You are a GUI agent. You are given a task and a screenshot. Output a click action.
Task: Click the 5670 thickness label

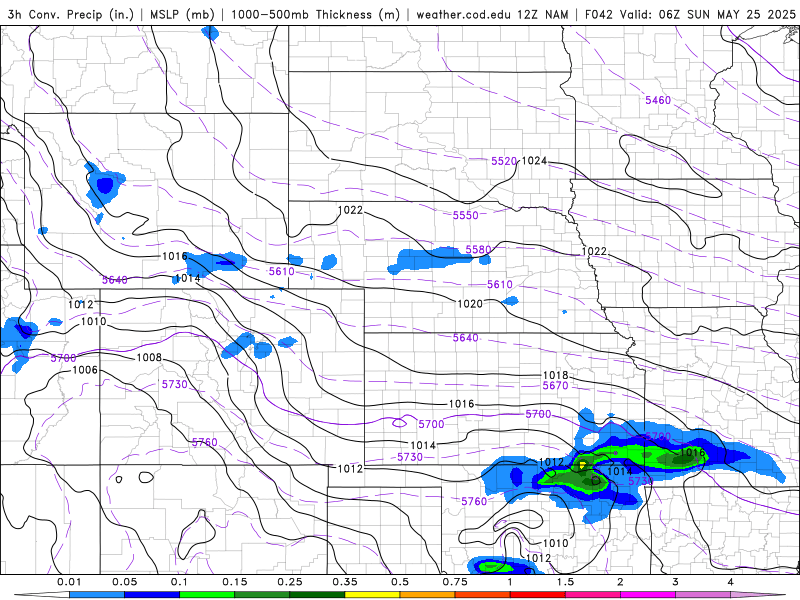point(556,386)
